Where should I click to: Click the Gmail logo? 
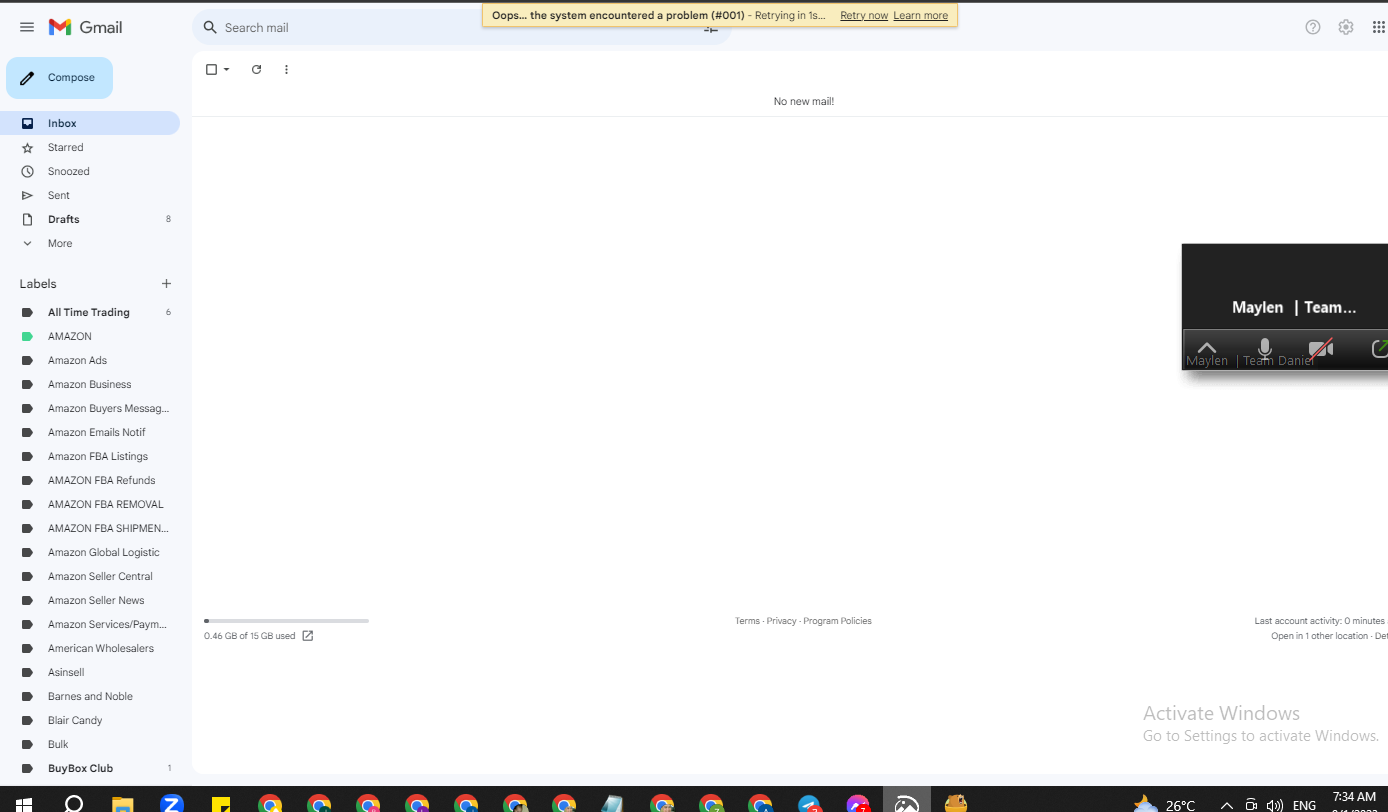point(86,27)
